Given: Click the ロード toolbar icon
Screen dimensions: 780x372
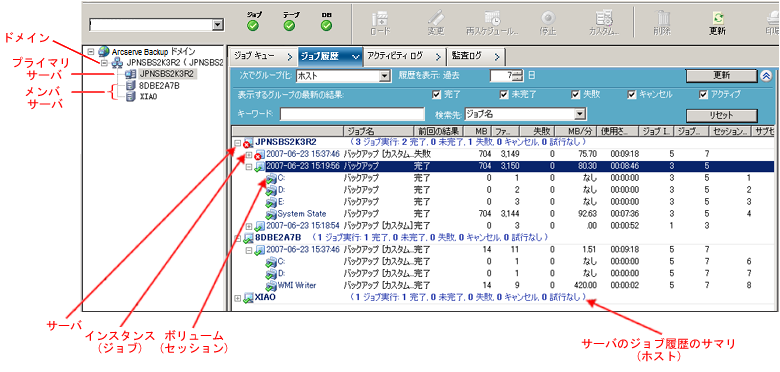Looking at the screenshot, I should pyautogui.click(x=381, y=18).
